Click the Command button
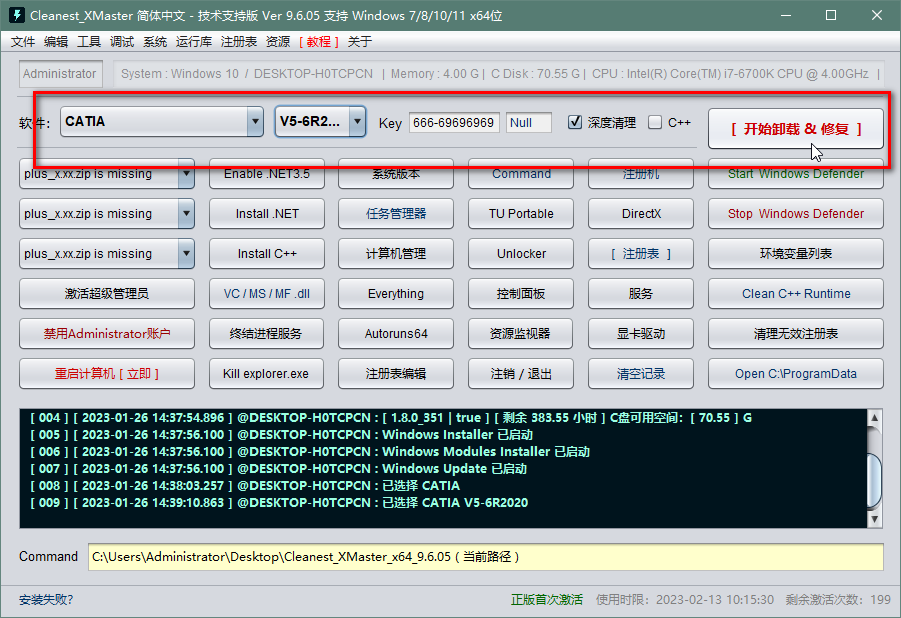 coord(521,174)
